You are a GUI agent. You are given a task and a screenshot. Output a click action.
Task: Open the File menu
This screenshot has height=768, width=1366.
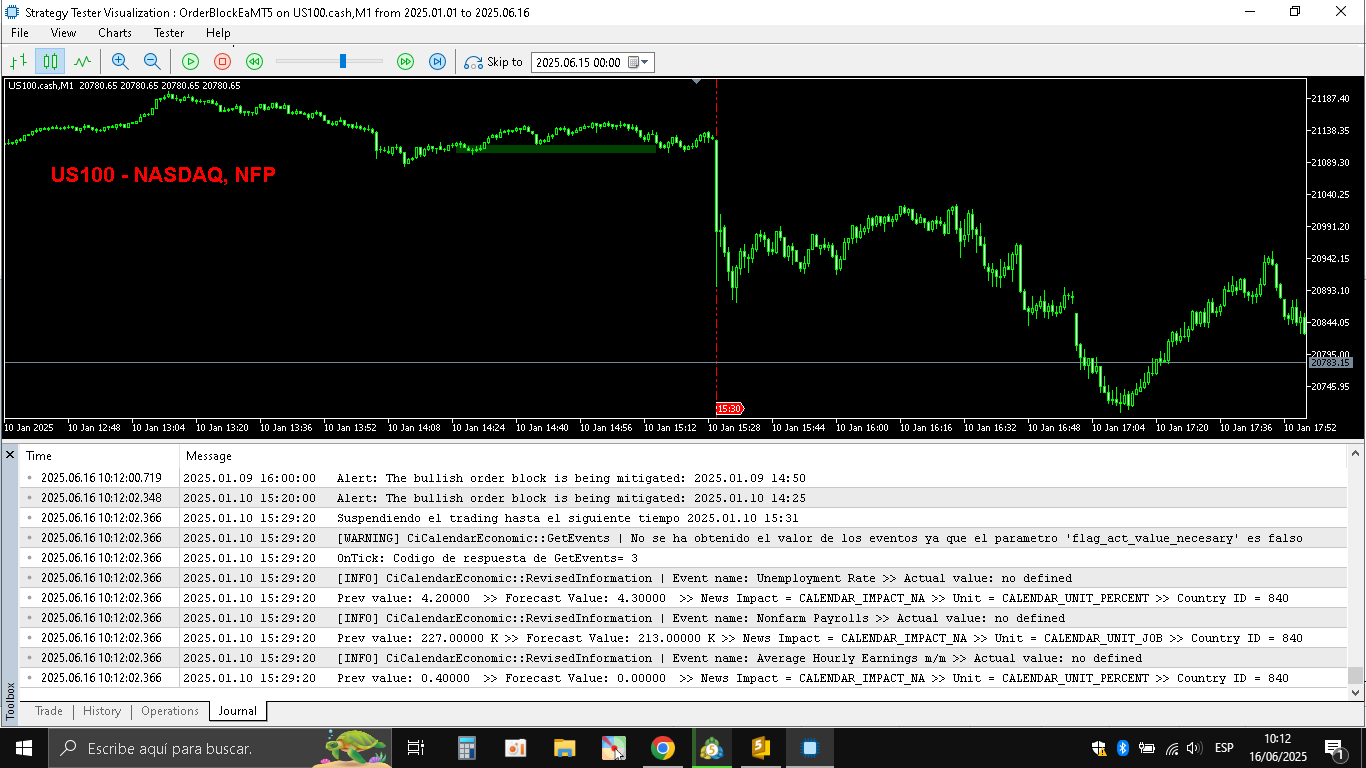[x=20, y=33]
